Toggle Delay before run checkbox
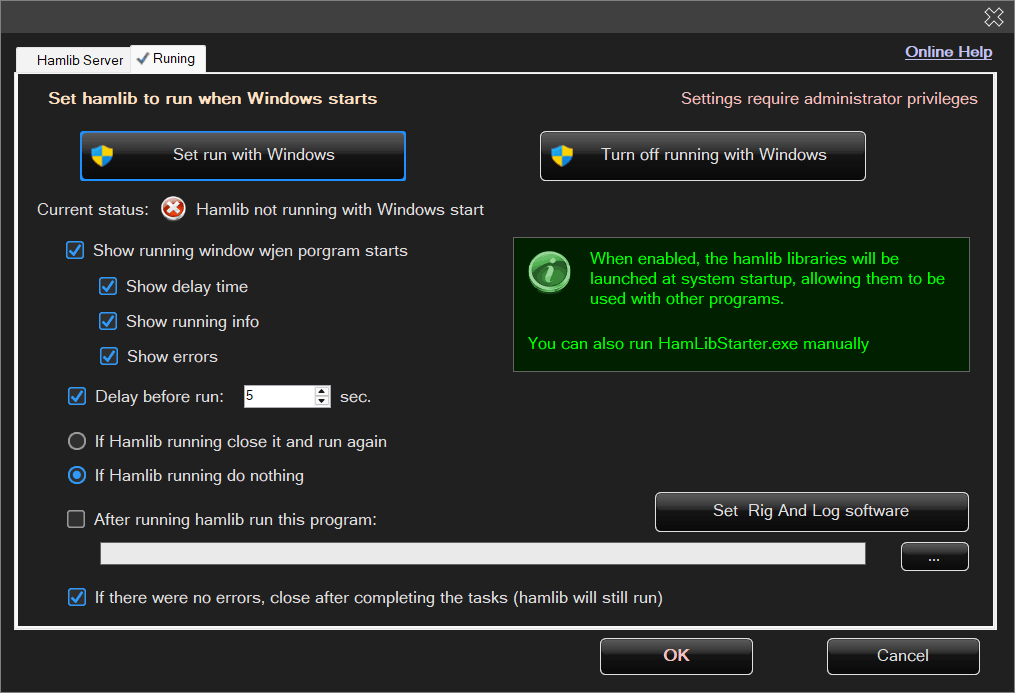The image size is (1015, 693). click(76, 397)
